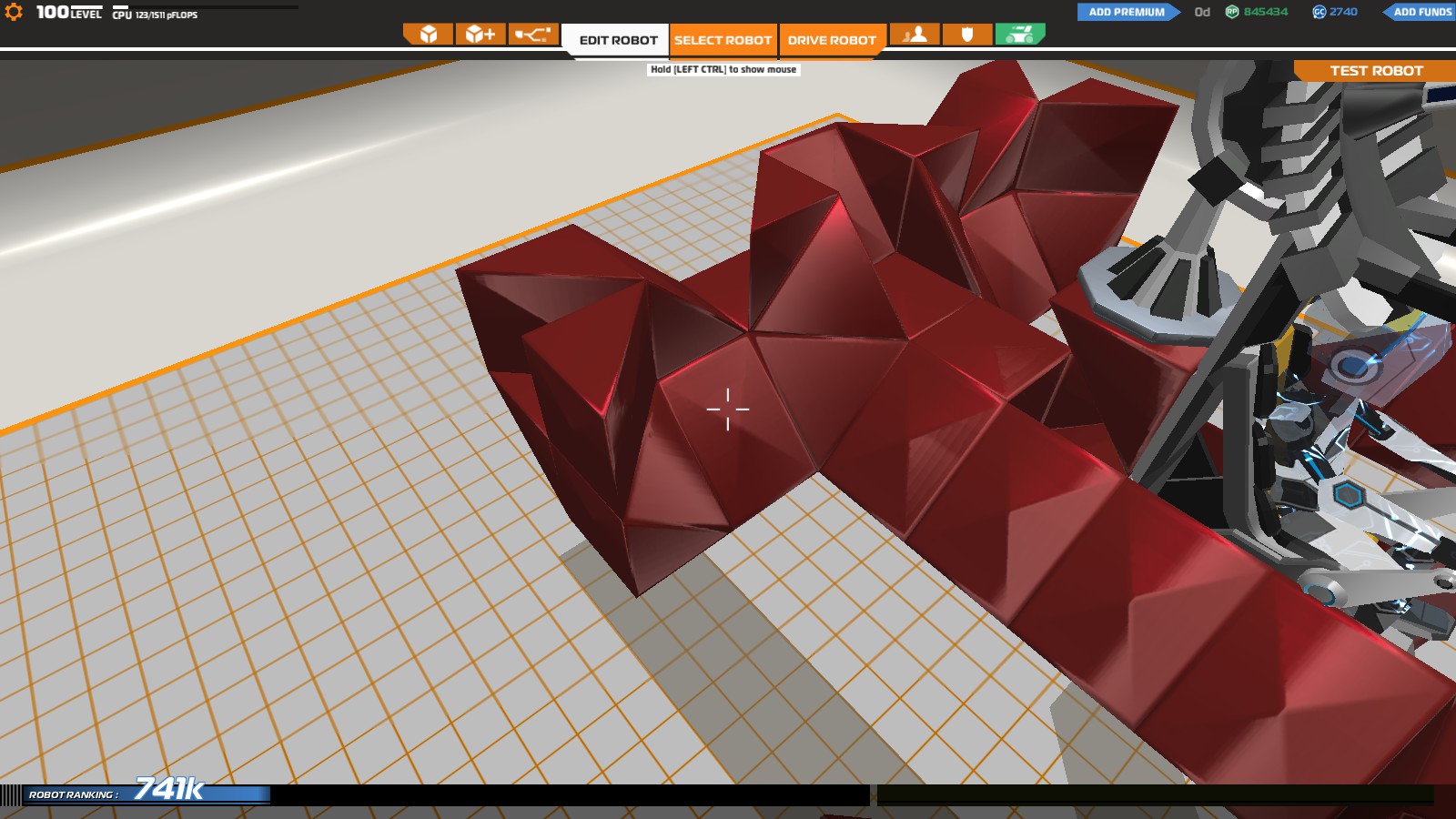The image size is (1456, 819).
Task: Open the tech tree icon
Action: [x=532, y=35]
